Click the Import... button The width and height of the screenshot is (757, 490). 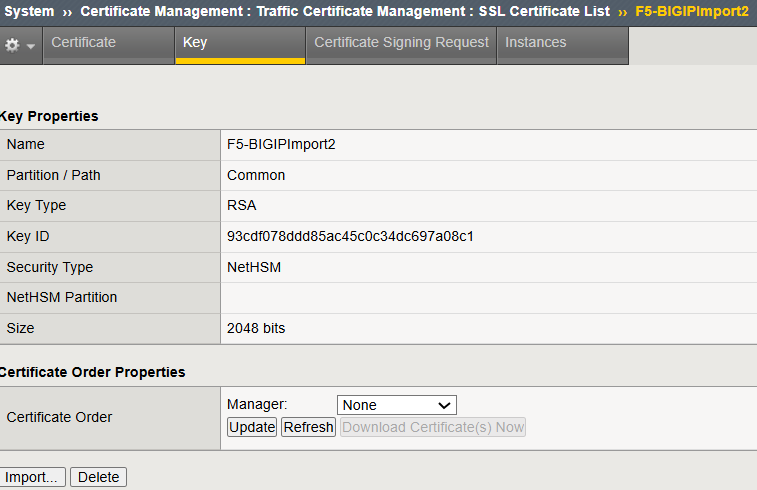pos(31,477)
